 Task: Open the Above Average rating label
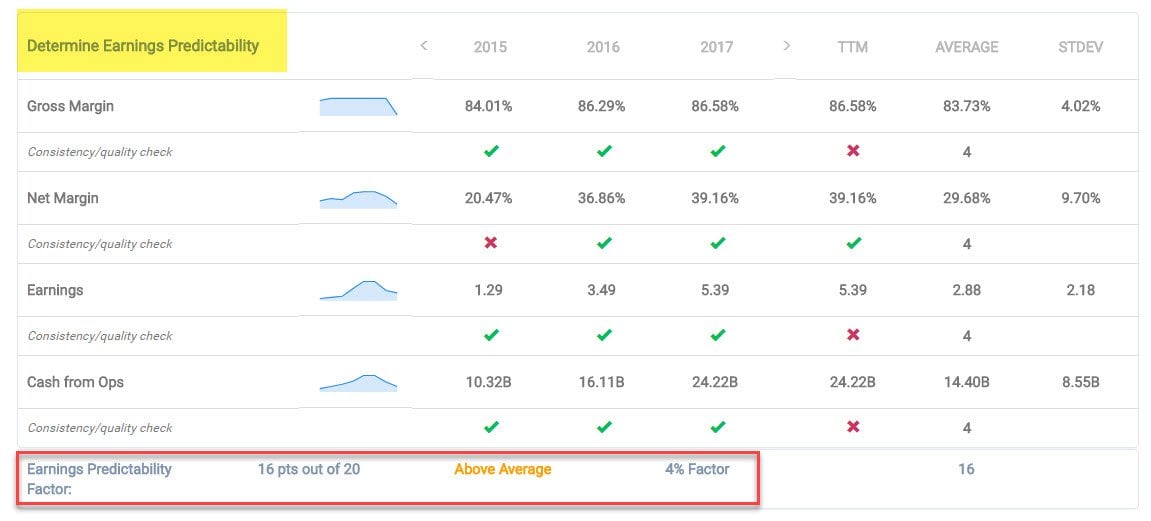pos(502,469)
